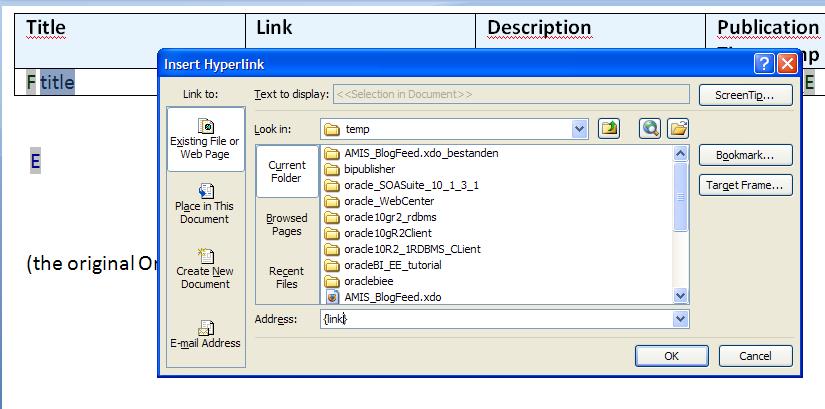Open the ScreenTip settings button
Viewport: 825px width, 409px height.
coord(746,95)
